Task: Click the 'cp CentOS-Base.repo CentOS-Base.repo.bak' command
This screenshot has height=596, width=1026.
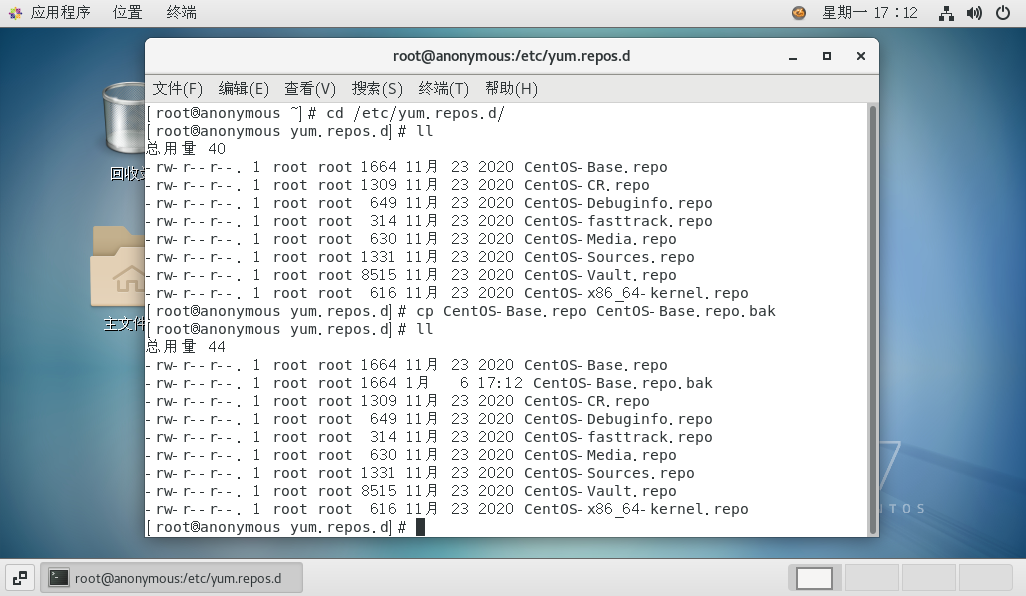Action: pos(596,311)
